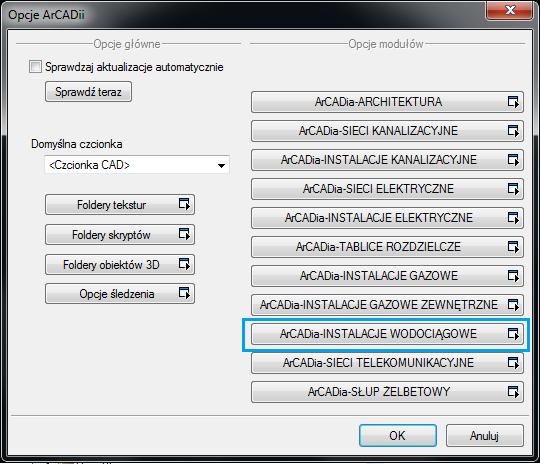Open Foldery skryptów via its popup icon
Screen dimensions: 540x464
pyautogui.click(x=184, y=234)
